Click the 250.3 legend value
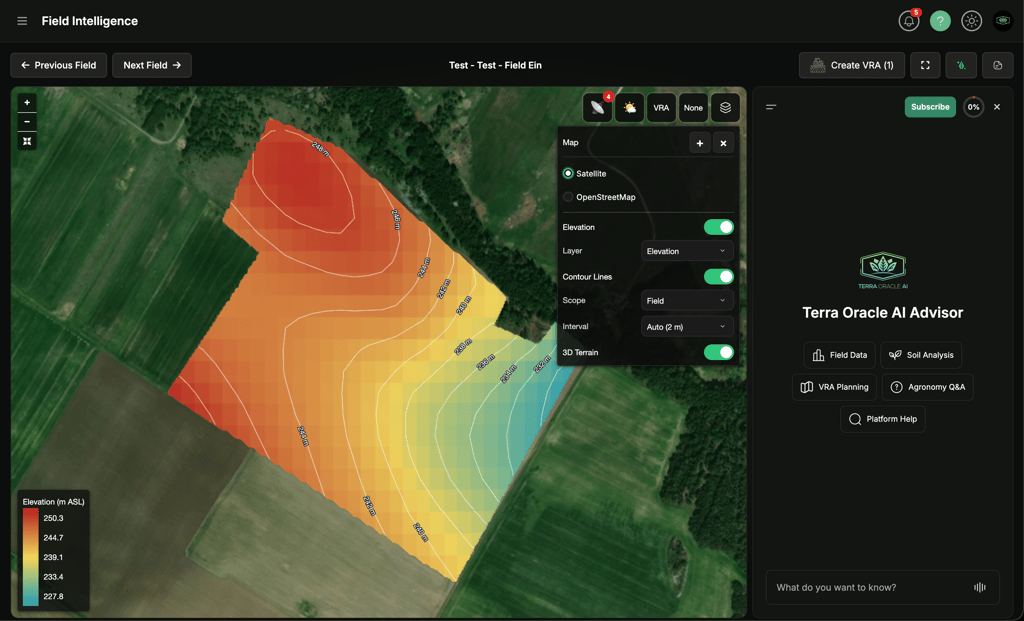The height and width of the screenshot is (621, 1024). pos(54,518)
